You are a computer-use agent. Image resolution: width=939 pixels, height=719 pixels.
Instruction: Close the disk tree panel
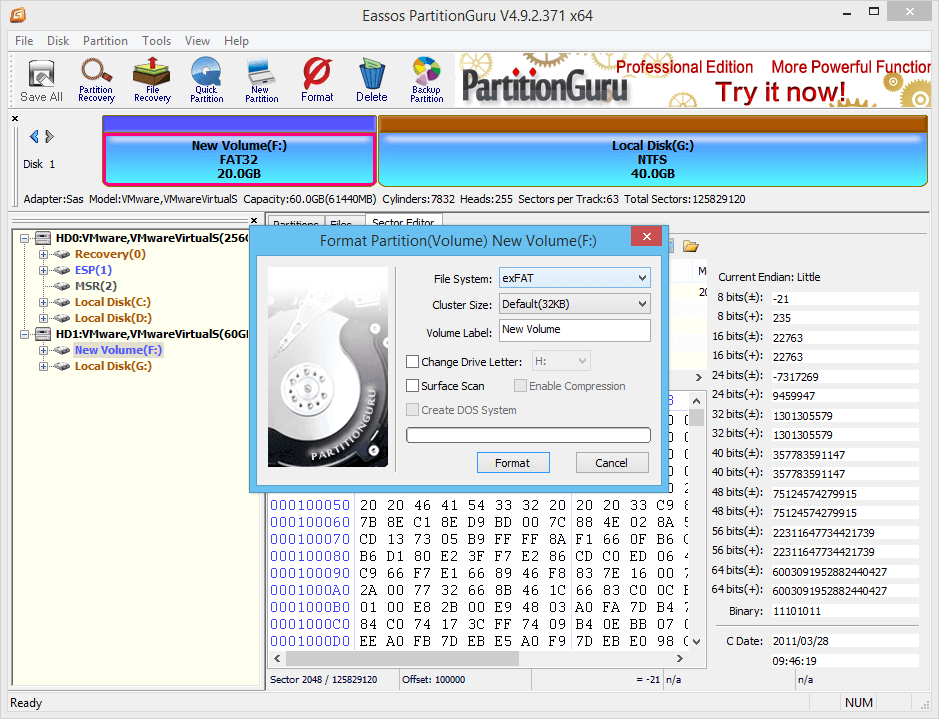(x=254, y=220)
